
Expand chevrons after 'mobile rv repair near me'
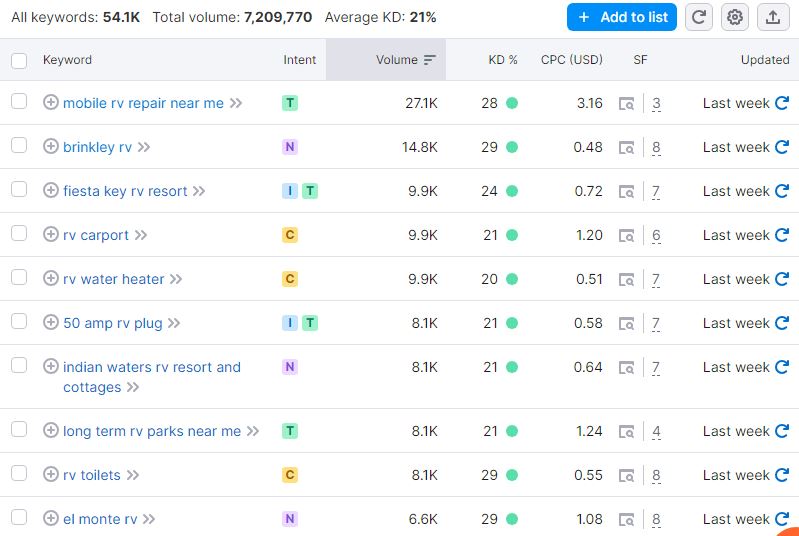[x=235, y=103]
